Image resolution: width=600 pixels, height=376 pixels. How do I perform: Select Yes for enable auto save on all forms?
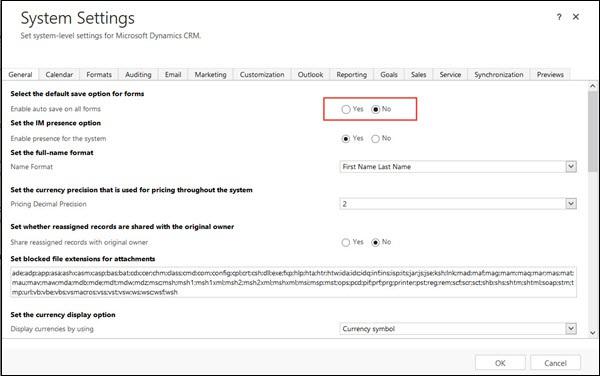[346, 109]
